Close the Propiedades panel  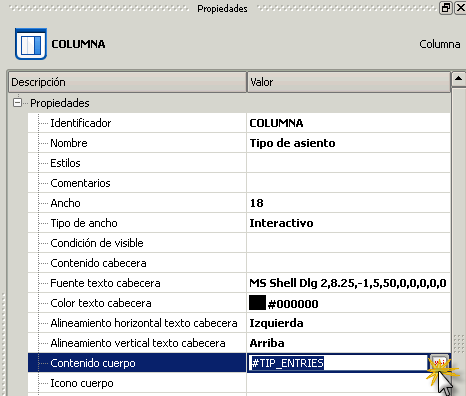pos(460,7)
